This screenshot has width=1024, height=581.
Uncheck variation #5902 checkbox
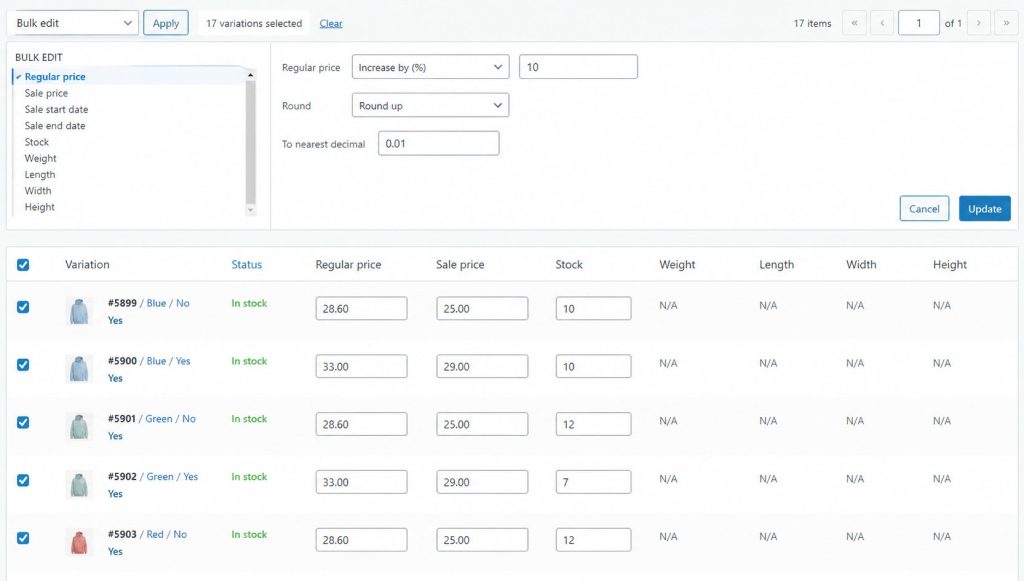[x=23, y=480]
